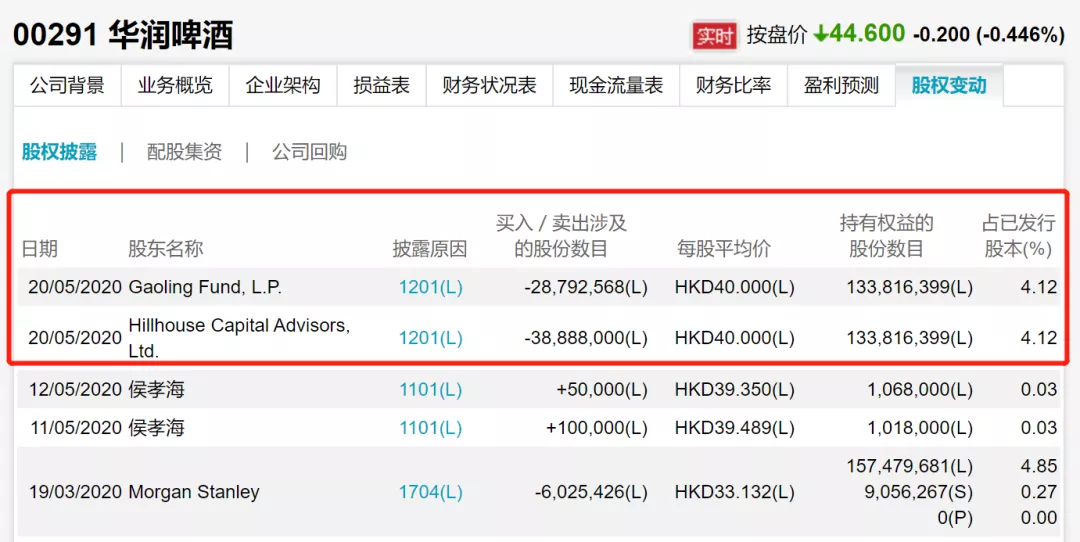The width and height of the screenshot is (1080, 542).
Task: Open the 公司回购 sub-tab
Action: tap(309, 152)
